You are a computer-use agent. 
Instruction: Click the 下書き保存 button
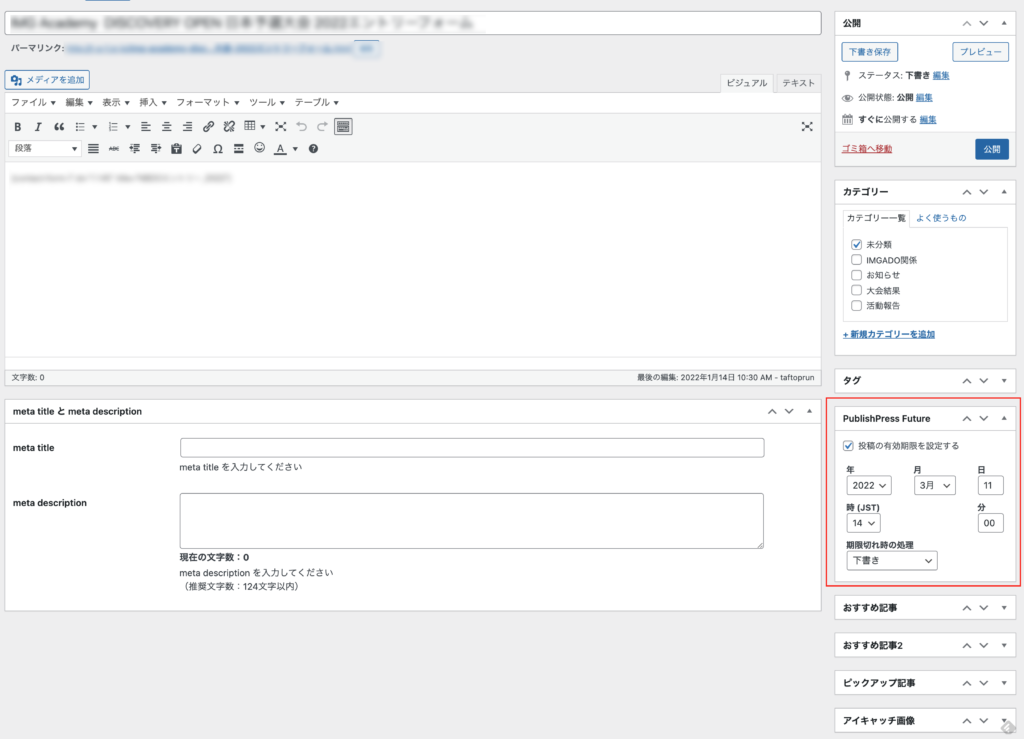point(871,52)
